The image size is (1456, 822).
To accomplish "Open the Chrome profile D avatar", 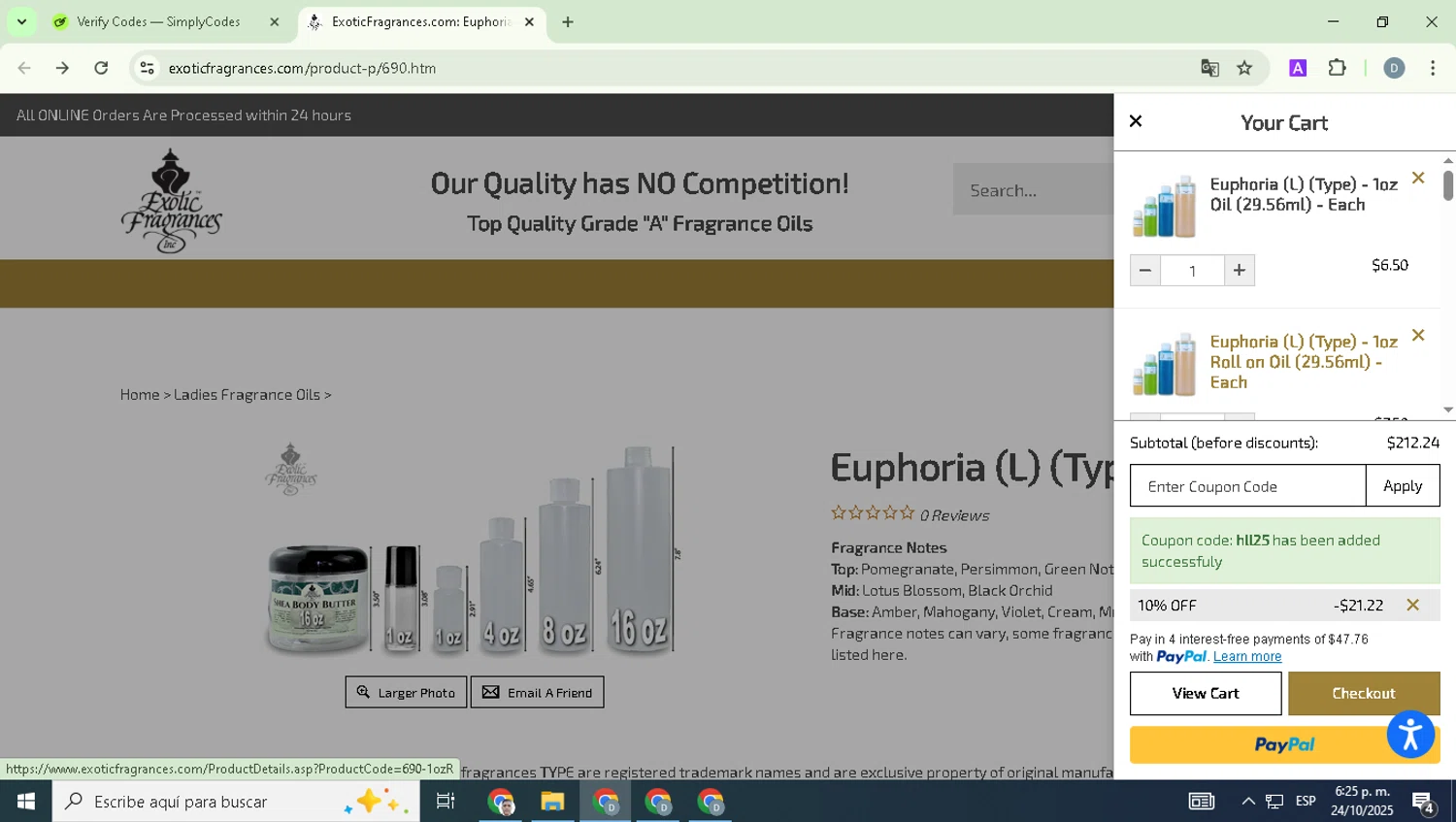I will point(1394,68).
